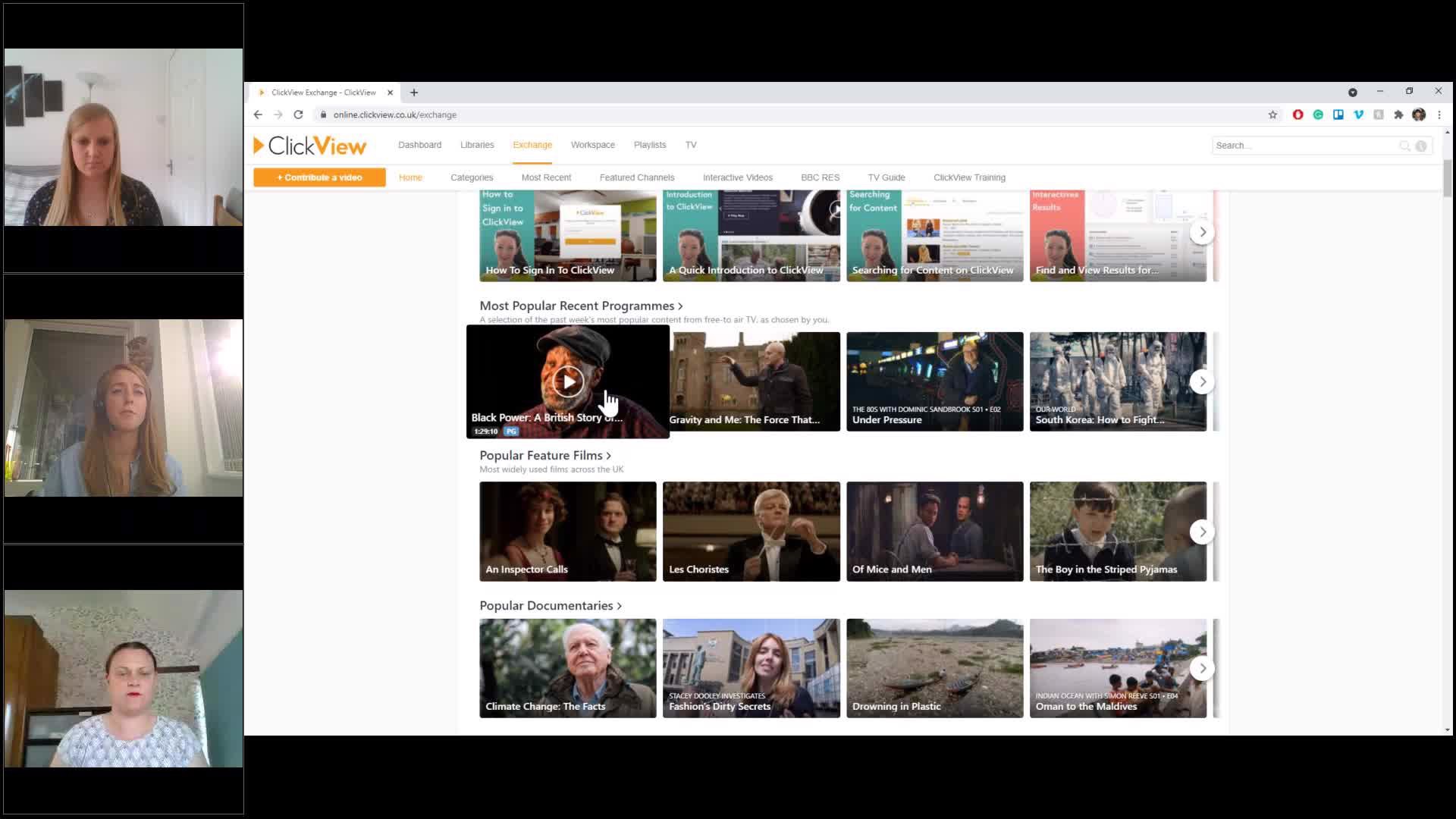Viewport: 1456px width, 819px height.
Task: Close the ClickView Exchange browser tab
Action: [x=390, y=93]
